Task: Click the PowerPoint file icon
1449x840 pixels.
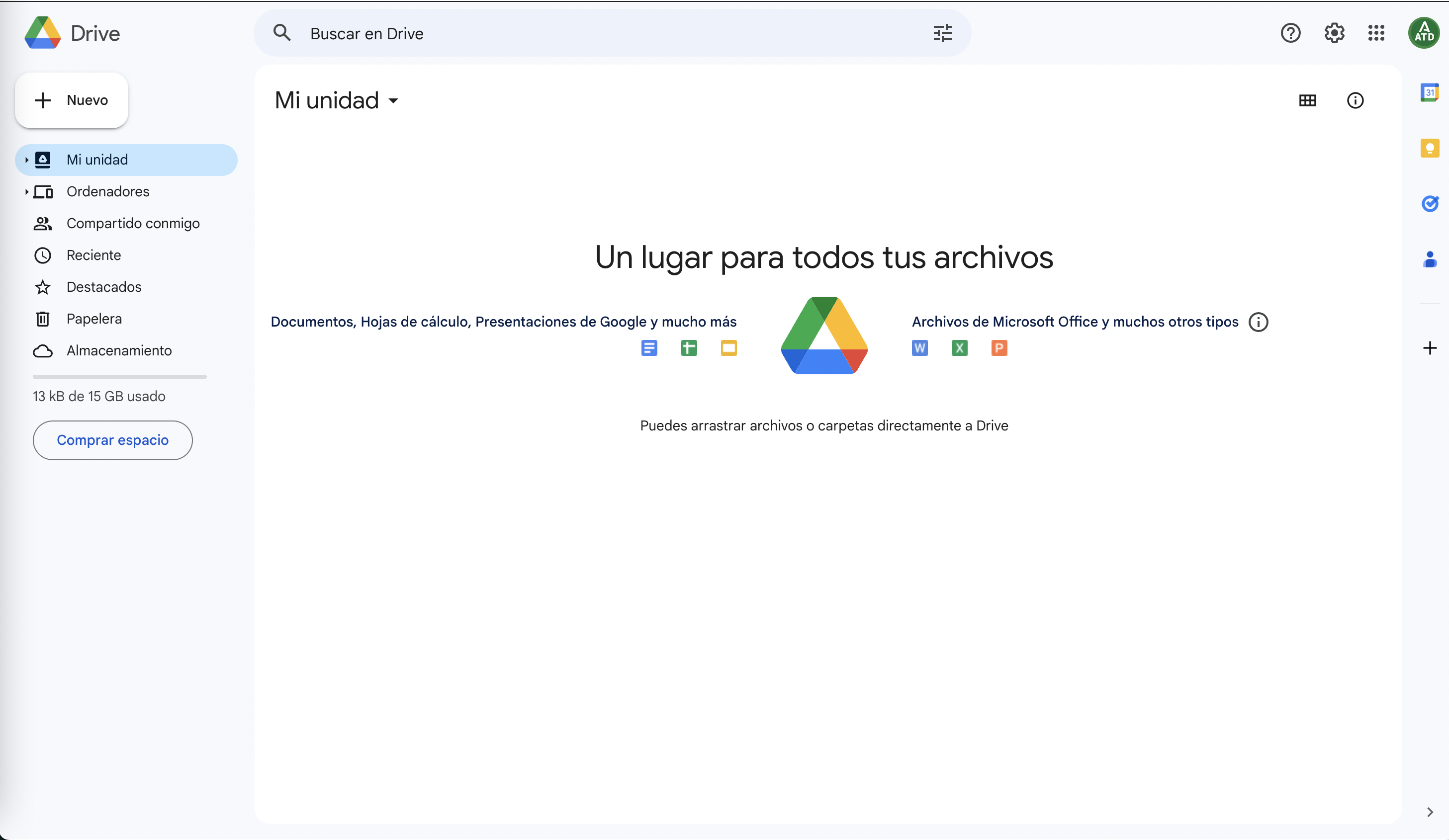Action: click(x=999, y=348)
